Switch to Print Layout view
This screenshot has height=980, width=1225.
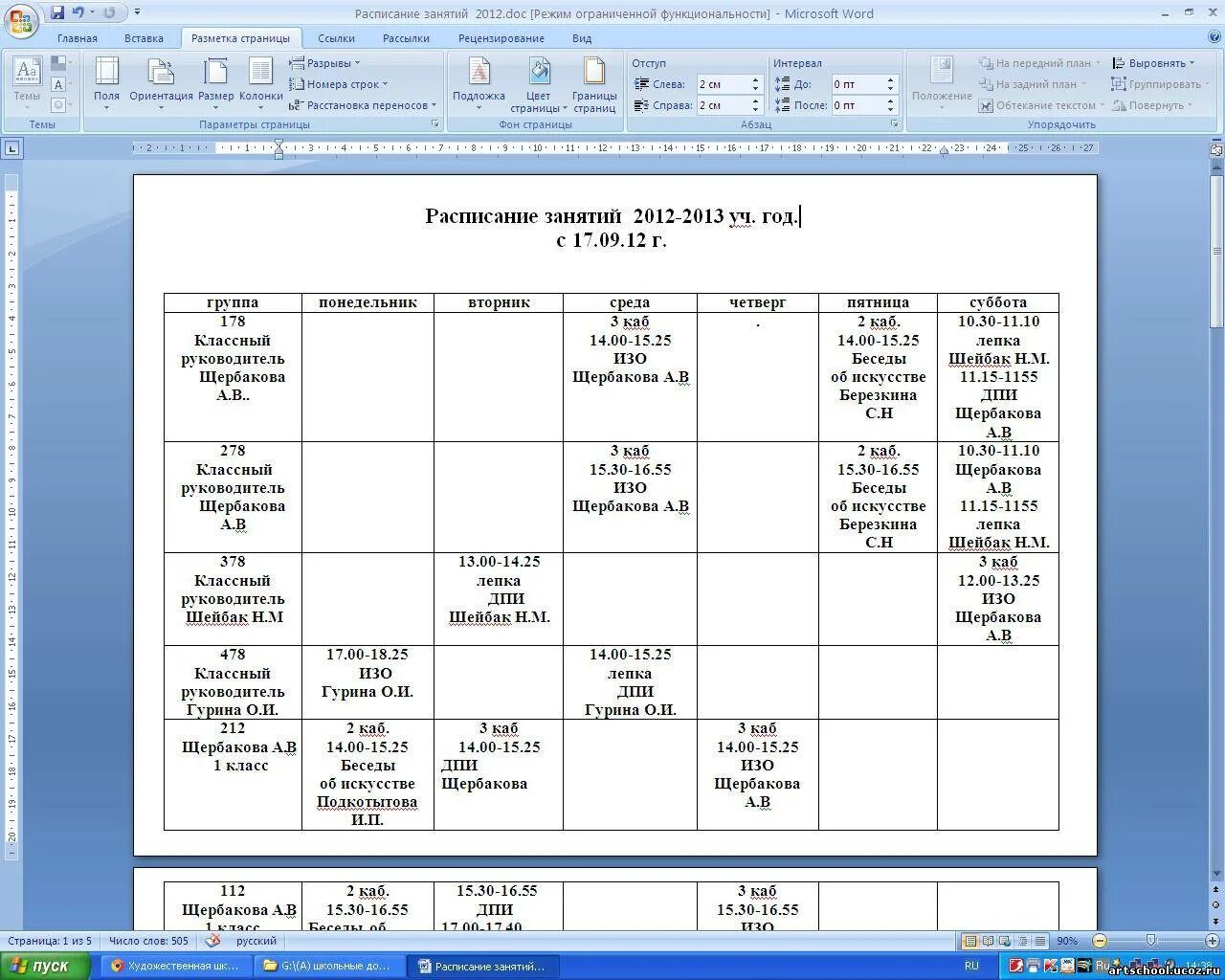(971, 941)
